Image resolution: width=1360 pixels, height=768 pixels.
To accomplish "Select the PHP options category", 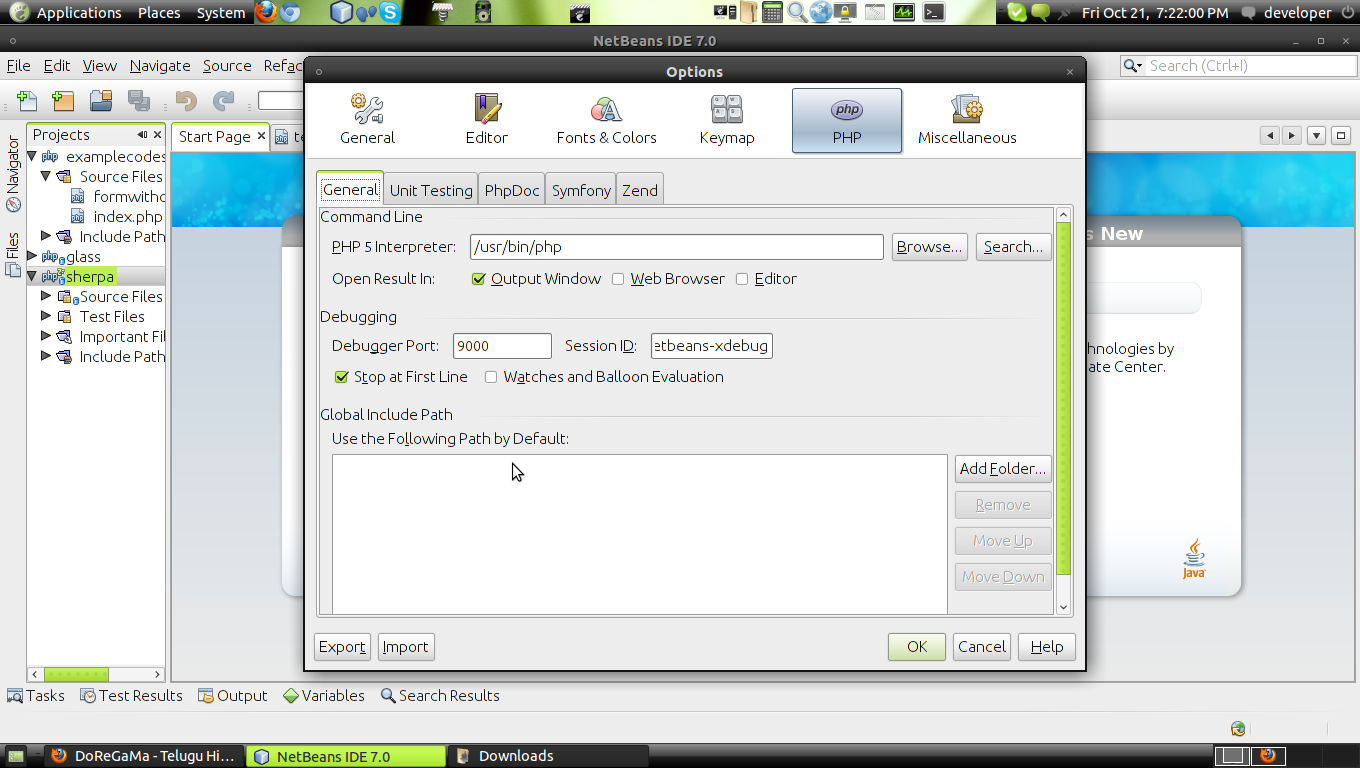I will (847, 120).
